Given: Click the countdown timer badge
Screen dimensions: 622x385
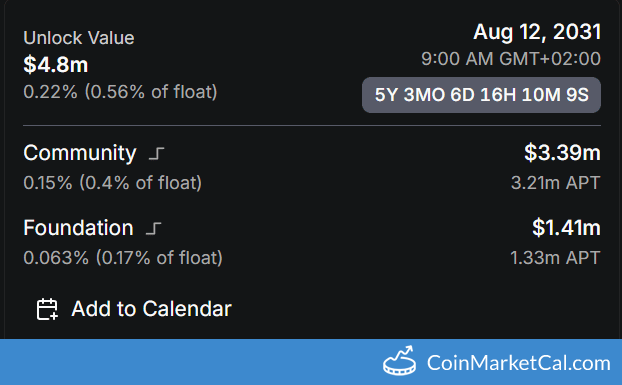Looking at the screenshot, I should [x=481, y=95].
